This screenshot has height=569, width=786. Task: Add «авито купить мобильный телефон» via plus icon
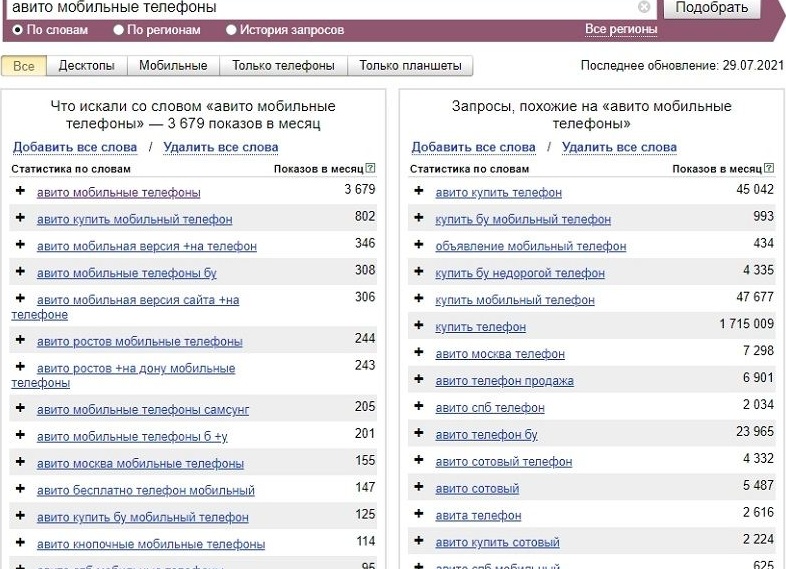pyautogui.click(x=20, y=218)
